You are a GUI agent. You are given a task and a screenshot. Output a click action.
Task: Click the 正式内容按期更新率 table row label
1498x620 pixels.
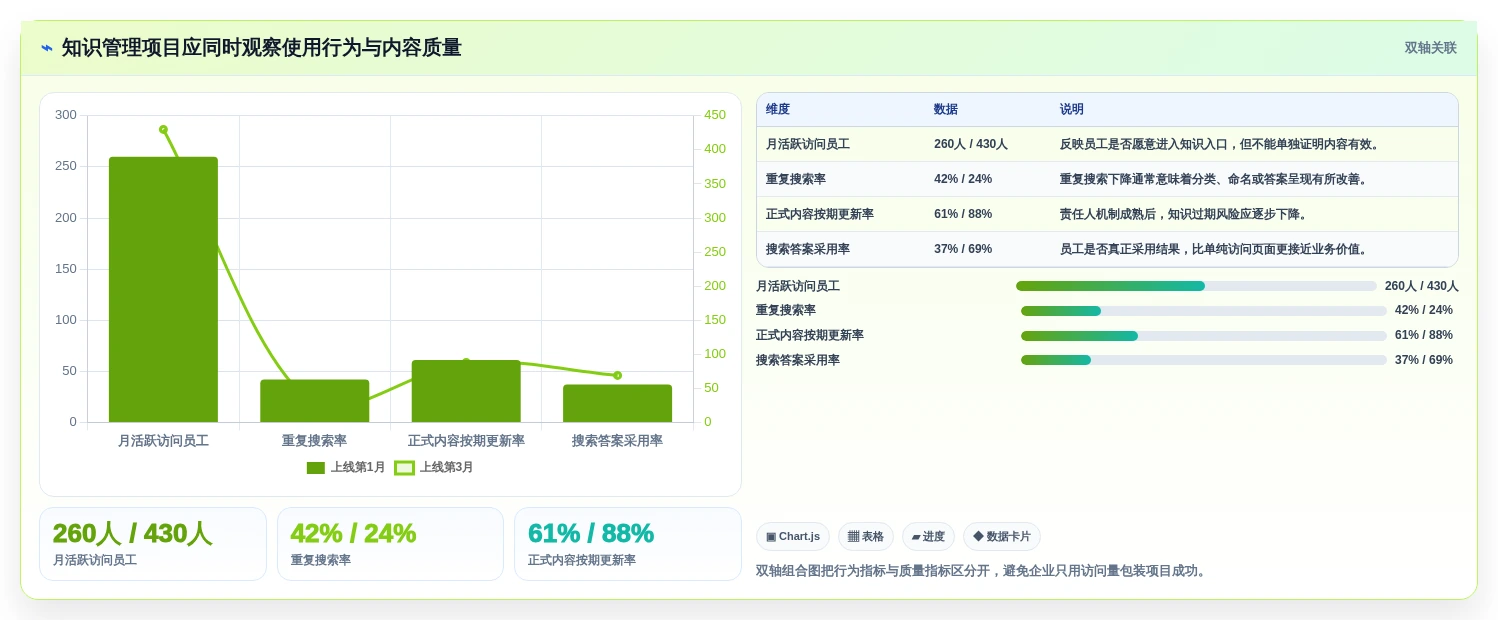point(820,214)
